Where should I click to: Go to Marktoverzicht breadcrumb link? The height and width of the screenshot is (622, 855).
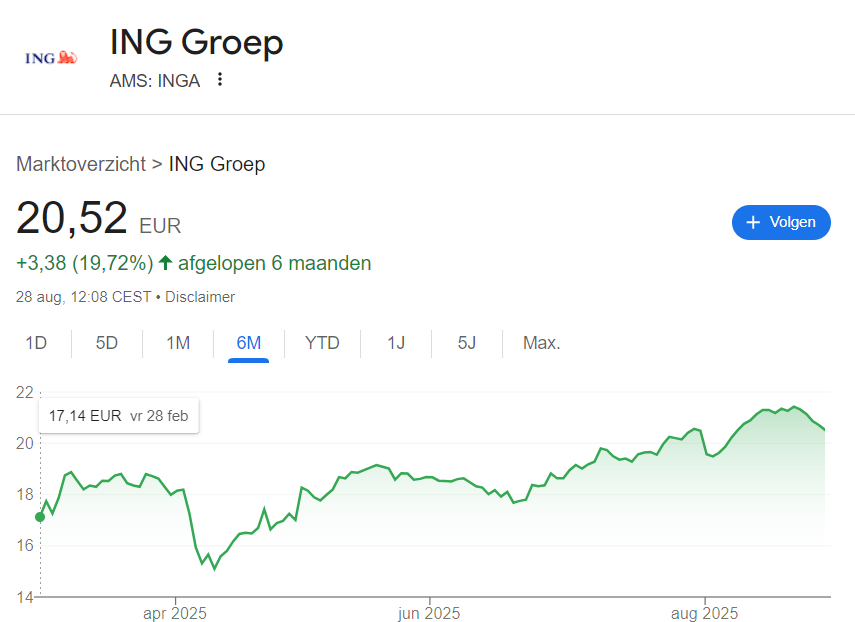(x=81, y=164)
